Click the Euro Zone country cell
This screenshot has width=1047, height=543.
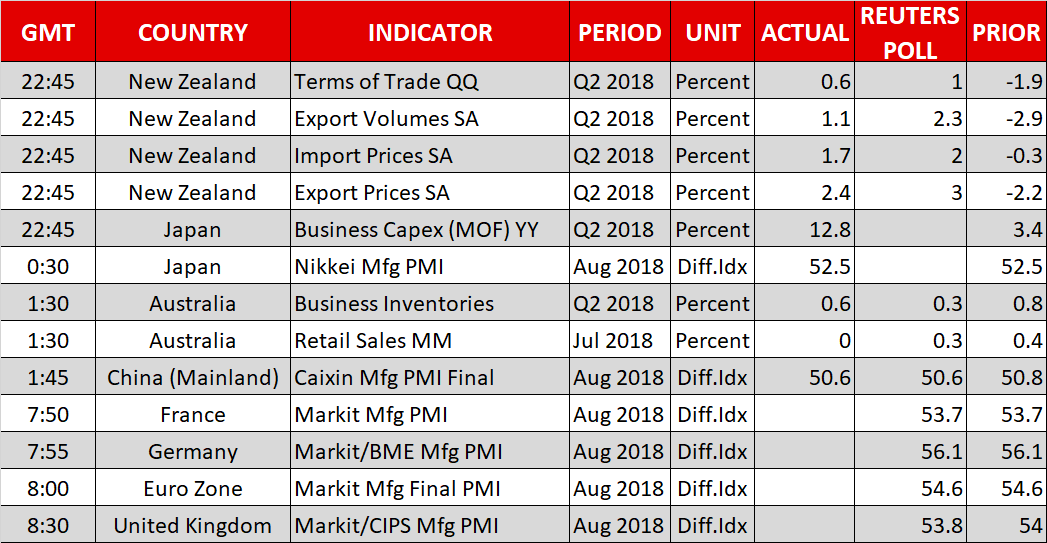(x=192, y=489)
